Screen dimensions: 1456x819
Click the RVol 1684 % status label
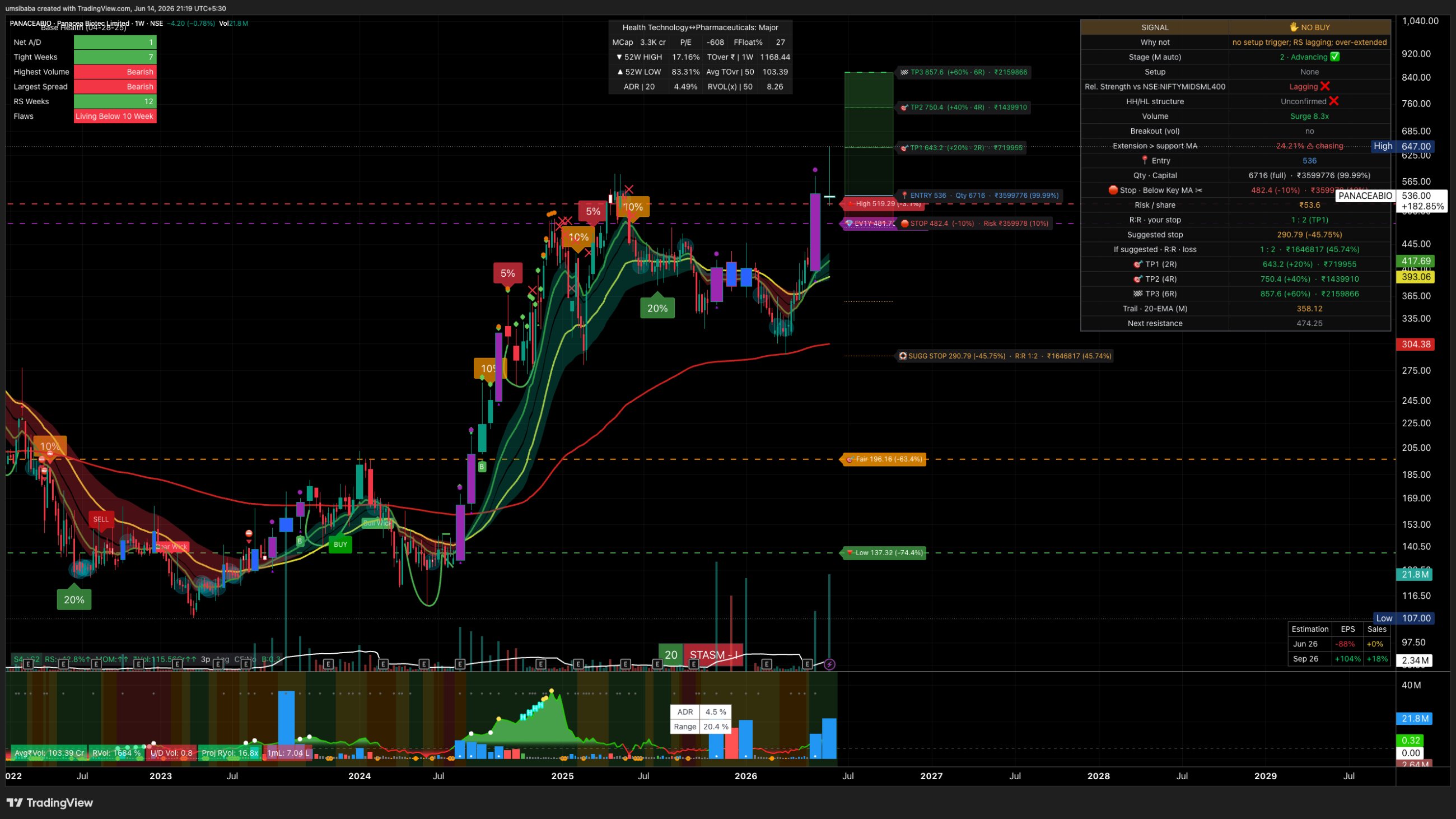(116, 753)
